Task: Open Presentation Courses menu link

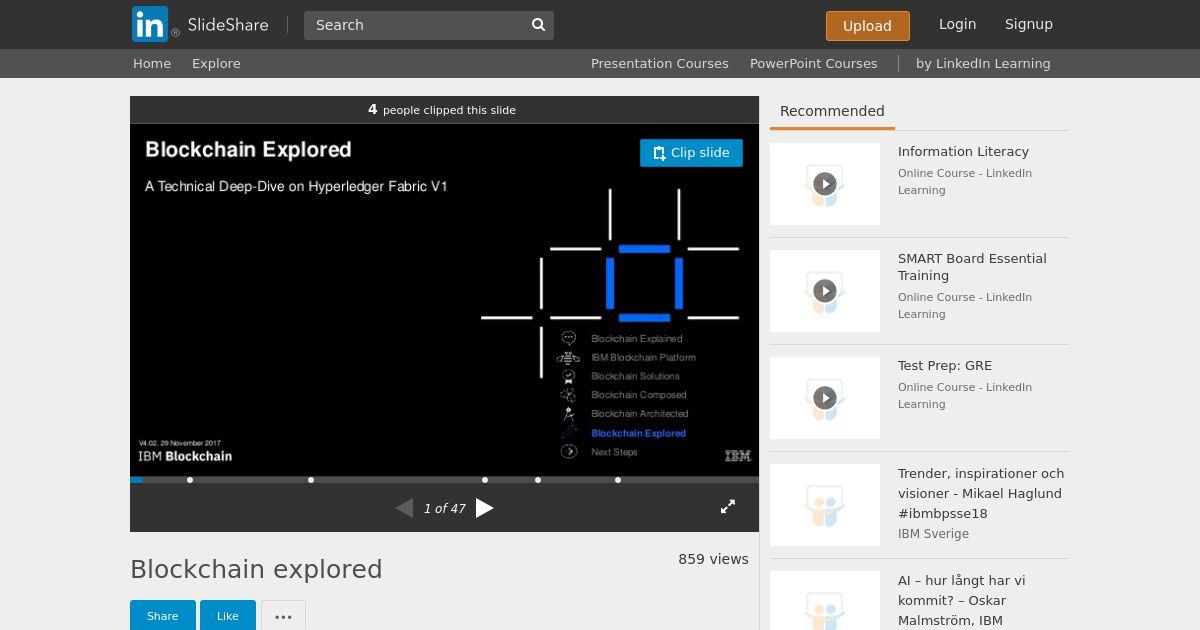Action: tap(659, 63)
